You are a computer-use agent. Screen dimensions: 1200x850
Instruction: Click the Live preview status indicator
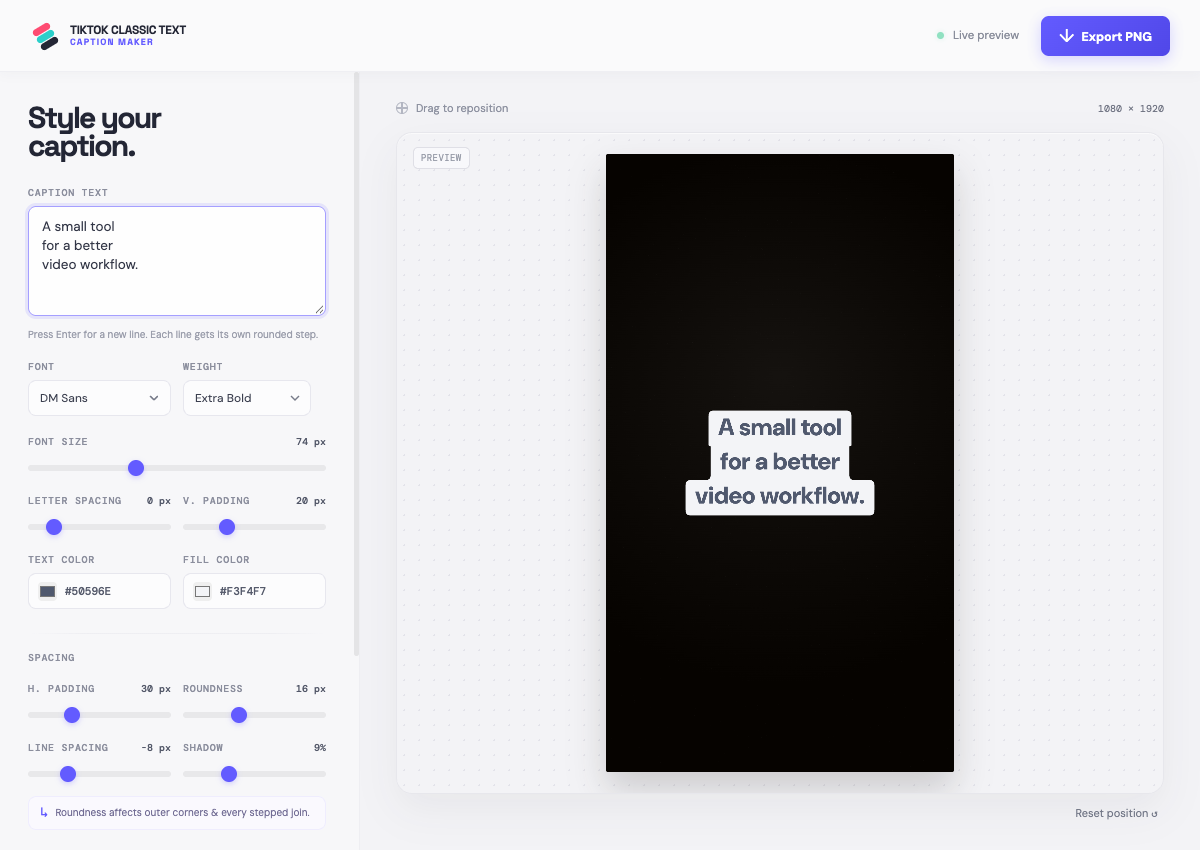977,35
